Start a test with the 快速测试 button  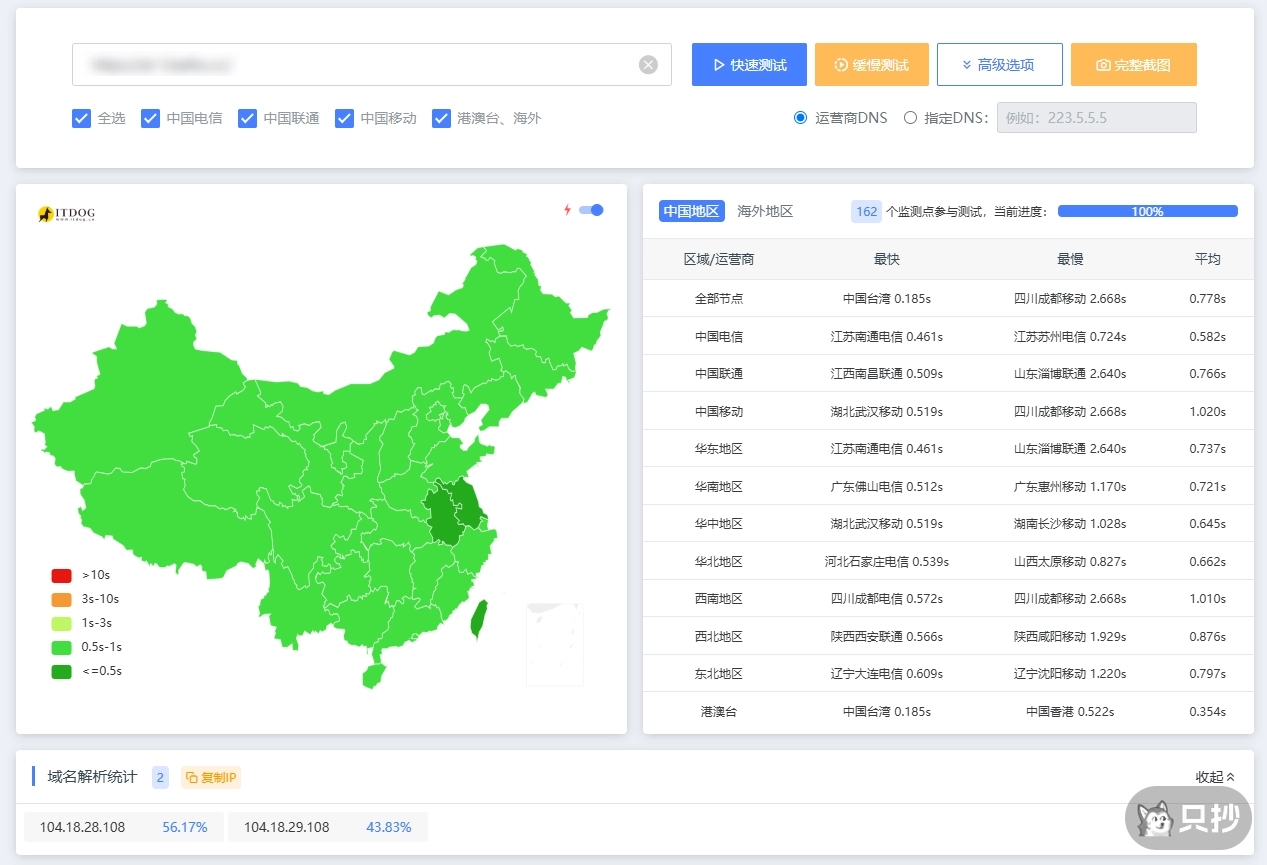[x=749, y=64]
